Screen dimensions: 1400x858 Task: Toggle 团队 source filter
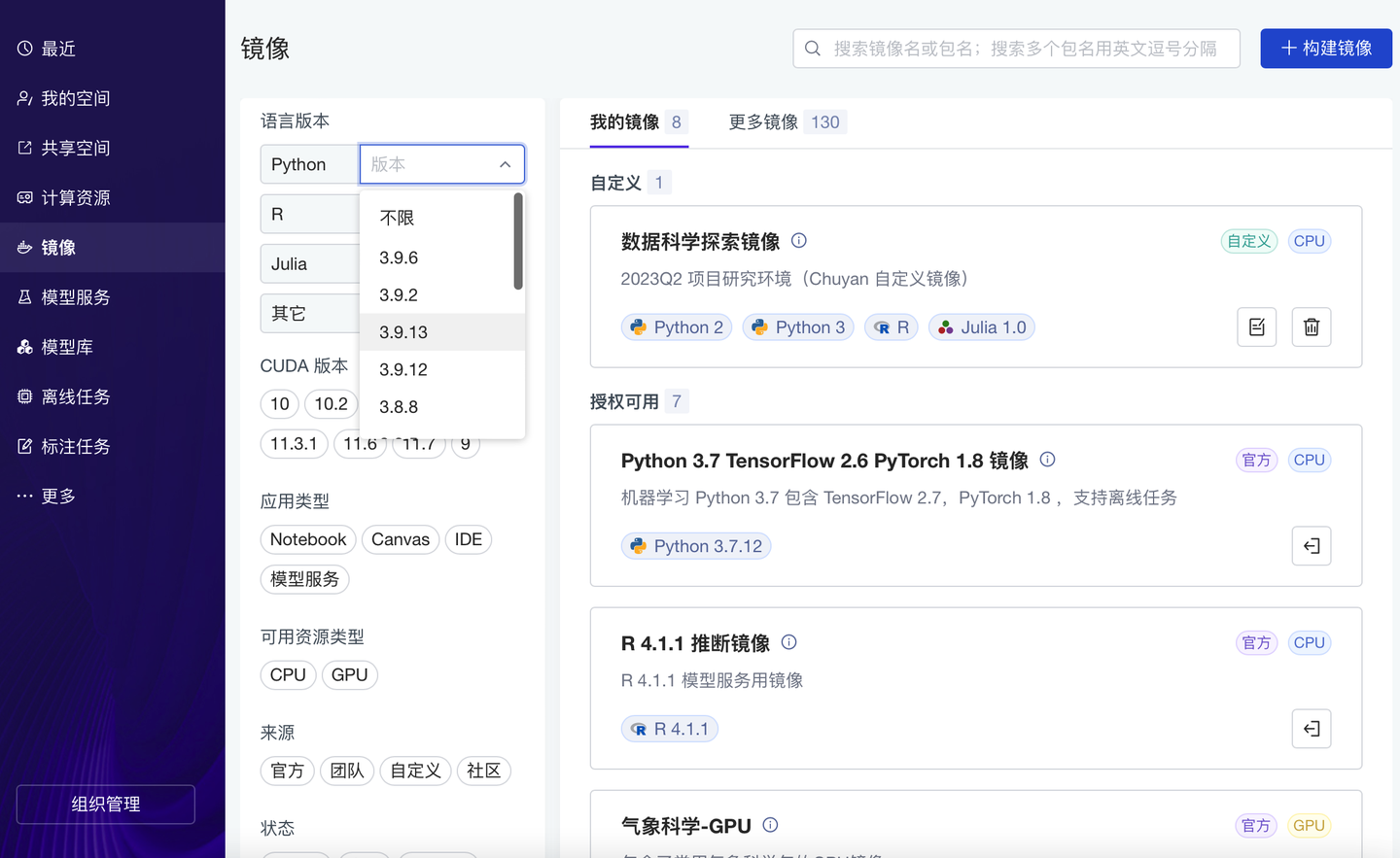(x=347, y=772)
